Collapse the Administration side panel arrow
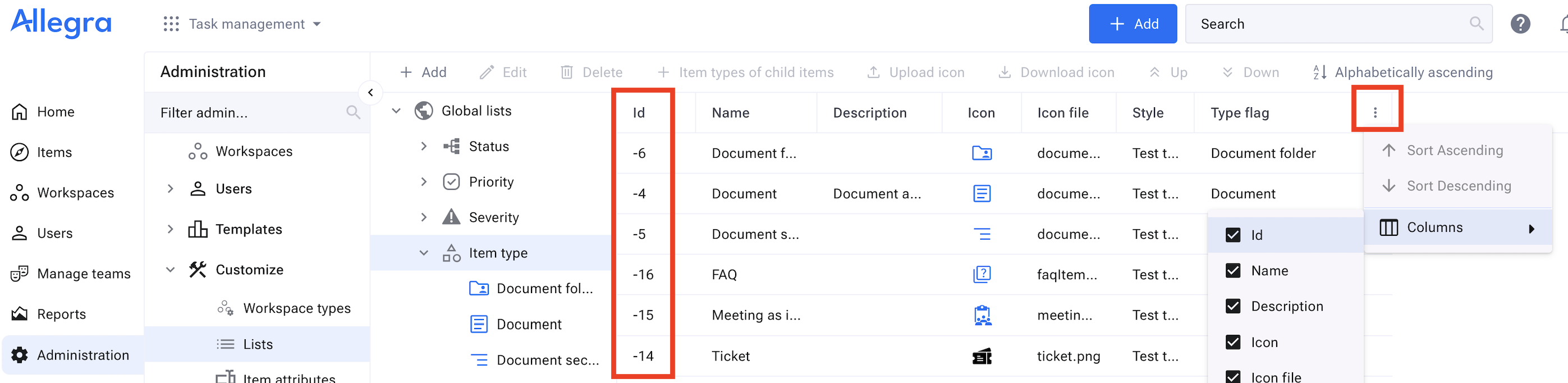This screenshot has height=383, width=1568. 371,93
